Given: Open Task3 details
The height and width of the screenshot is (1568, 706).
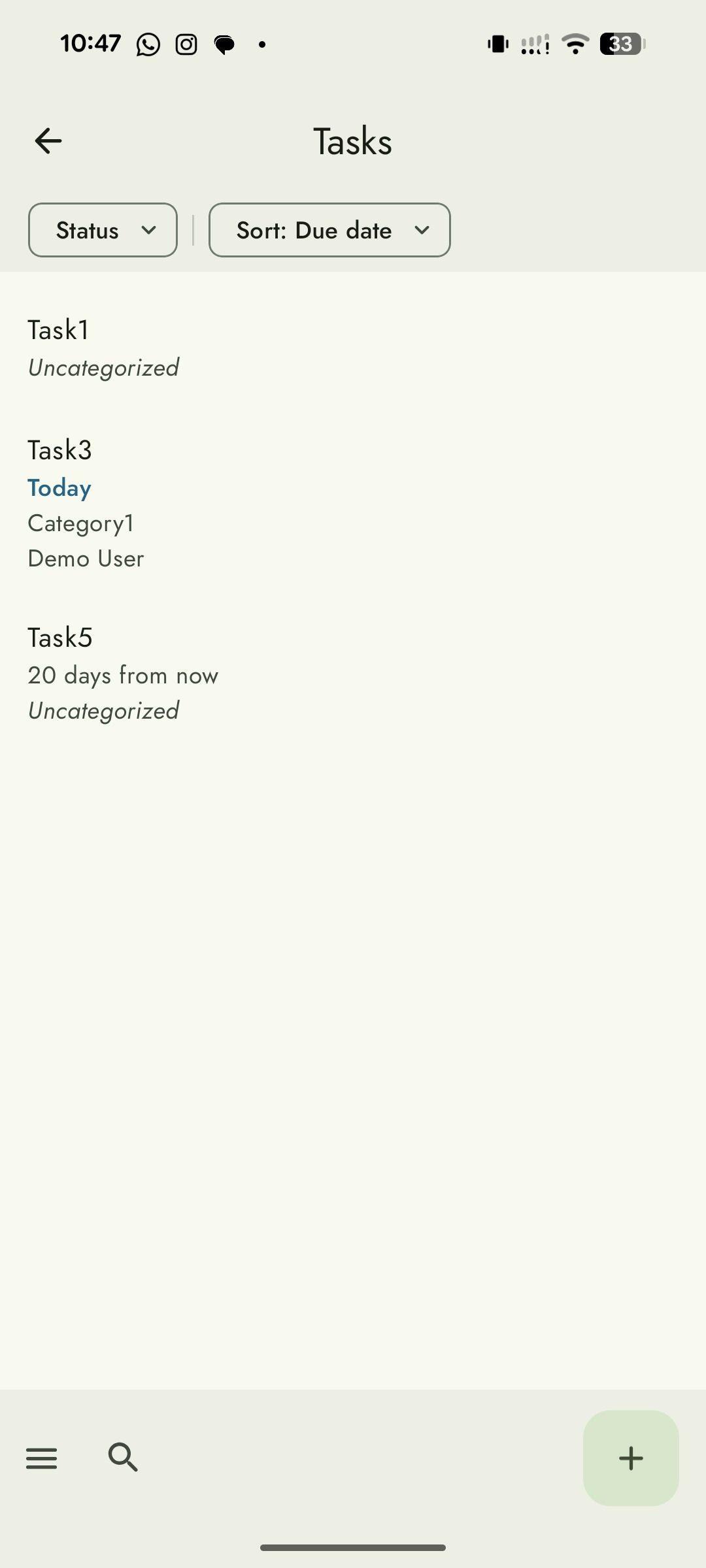Looking at the screenshot, I should tap(59, 449).
